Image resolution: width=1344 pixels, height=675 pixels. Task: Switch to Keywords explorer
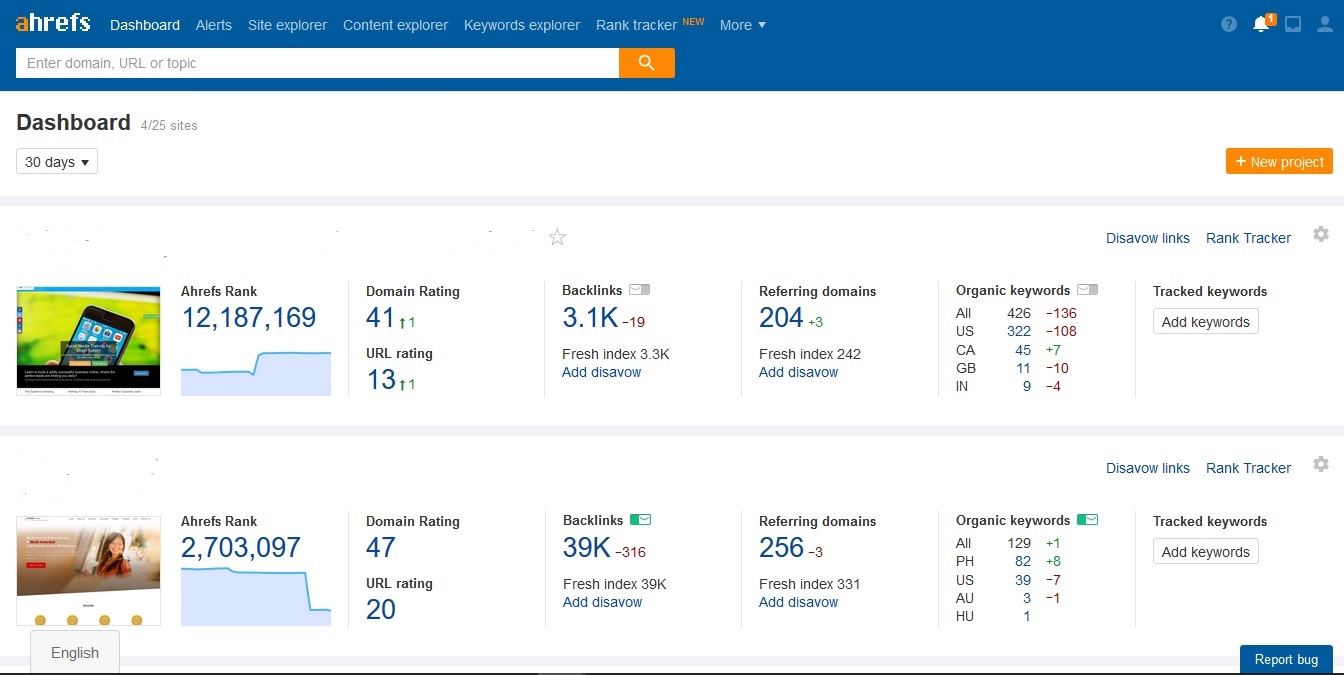coord(521,25)
